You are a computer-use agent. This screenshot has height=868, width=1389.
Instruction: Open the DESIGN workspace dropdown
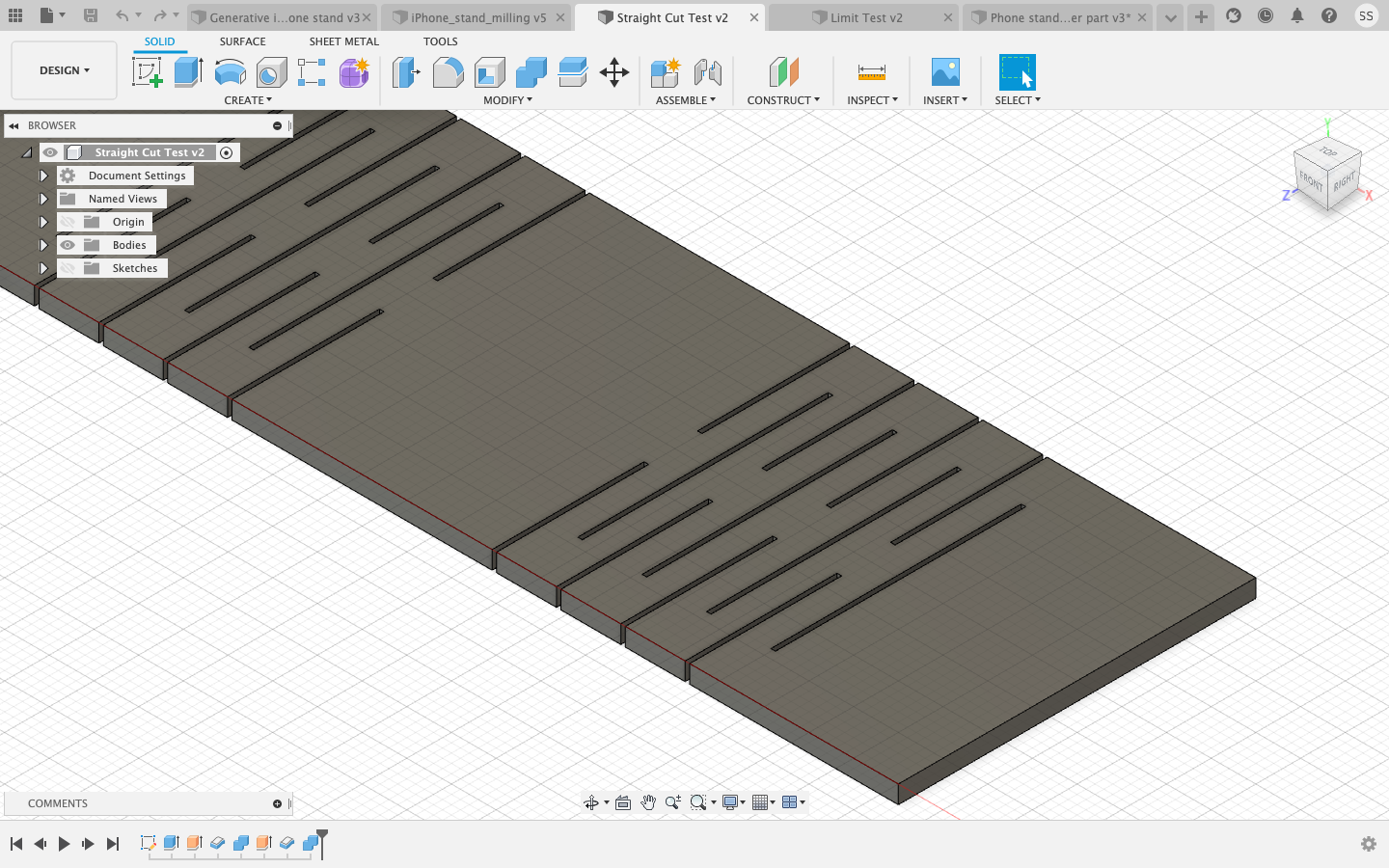64,70
